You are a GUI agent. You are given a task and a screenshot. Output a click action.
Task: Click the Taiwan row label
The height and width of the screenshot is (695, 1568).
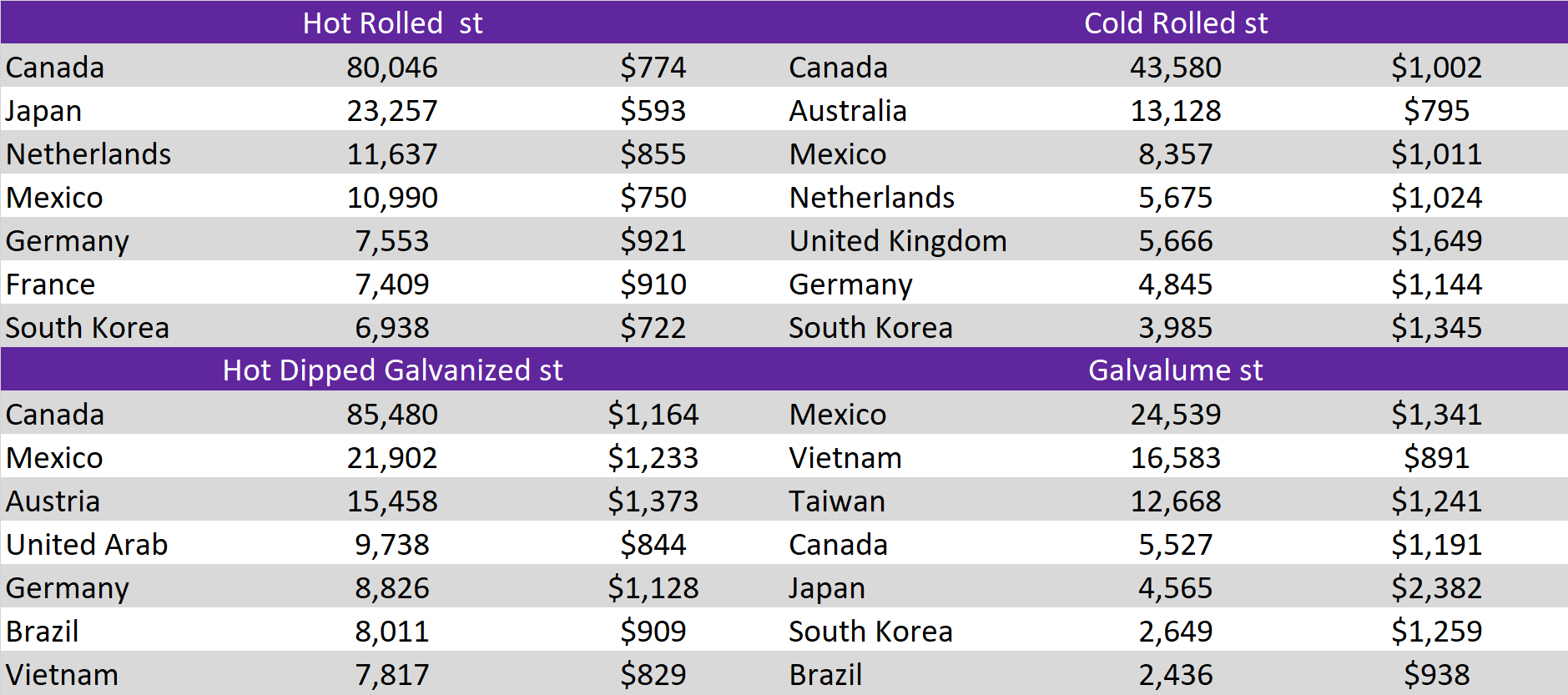click(837, 501)
